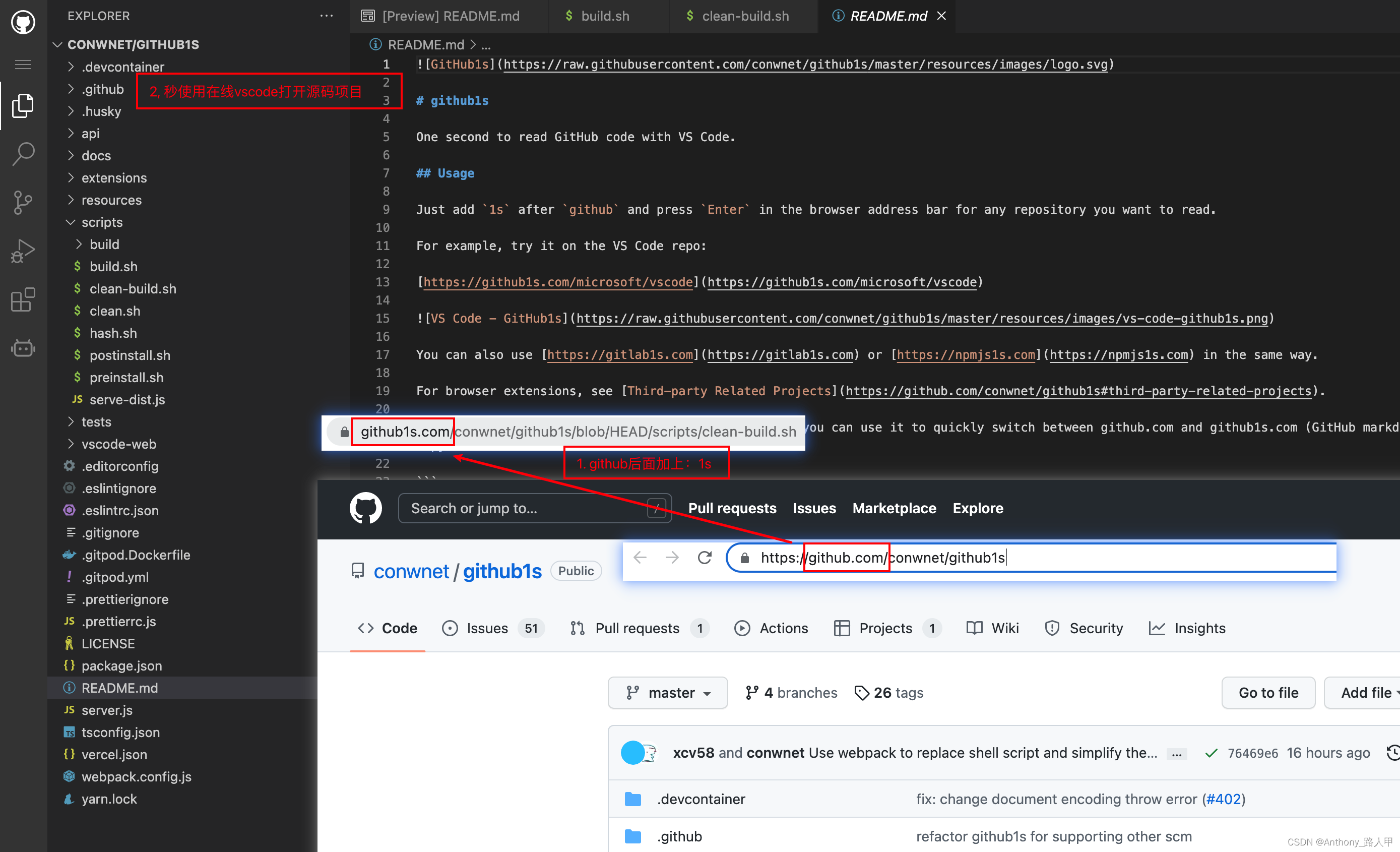Open the master branch dropdown
1400x852 pixels.
coord(668,692)
